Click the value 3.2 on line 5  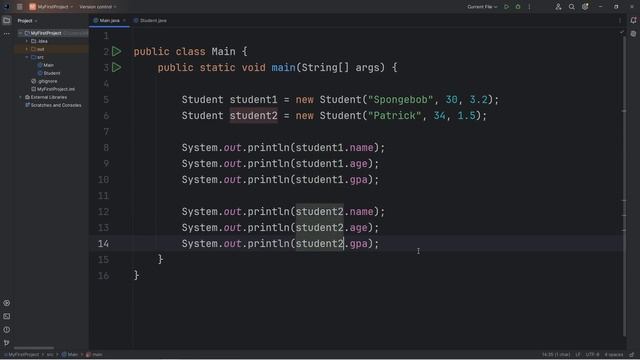478,100
